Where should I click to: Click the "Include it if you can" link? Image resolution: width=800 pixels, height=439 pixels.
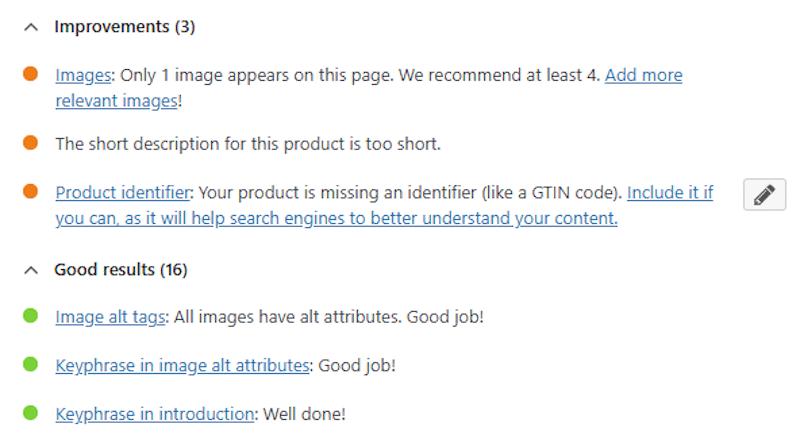670,193
